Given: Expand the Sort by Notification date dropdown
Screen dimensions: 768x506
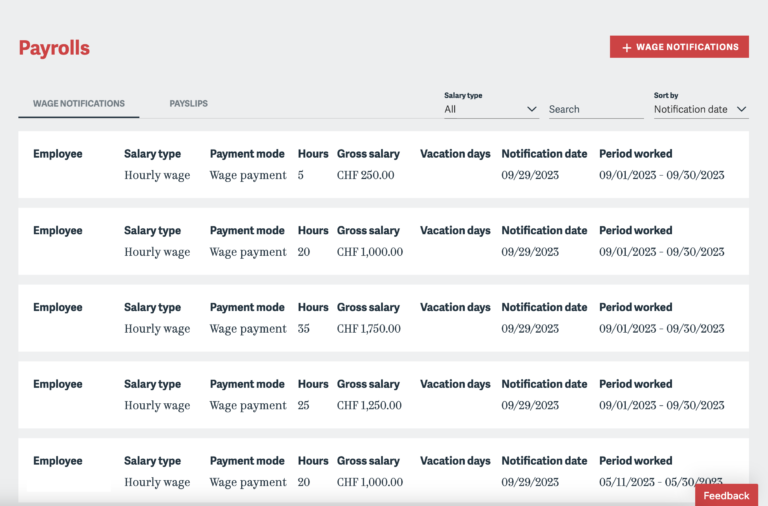Looking at the screenshot, I should pos(699,109).
